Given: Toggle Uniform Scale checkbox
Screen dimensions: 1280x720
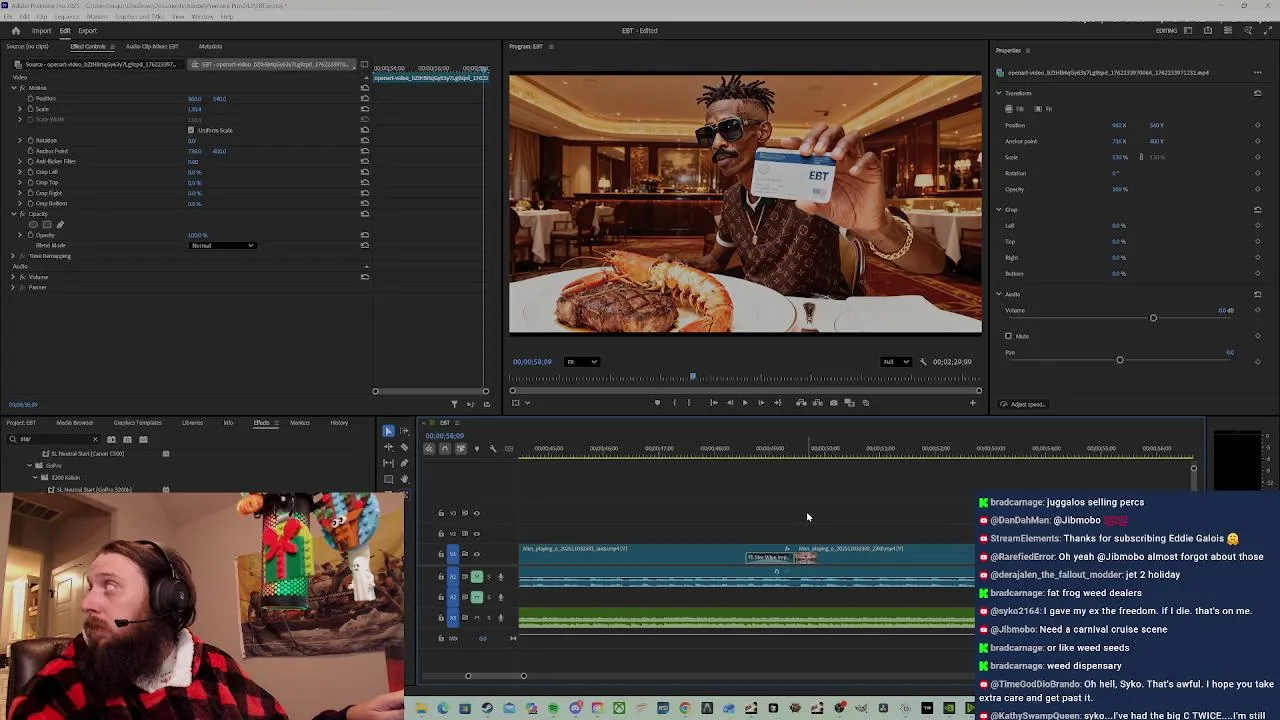Looking at the screenshot, I should pyautogui.click(x=191, y=130).
